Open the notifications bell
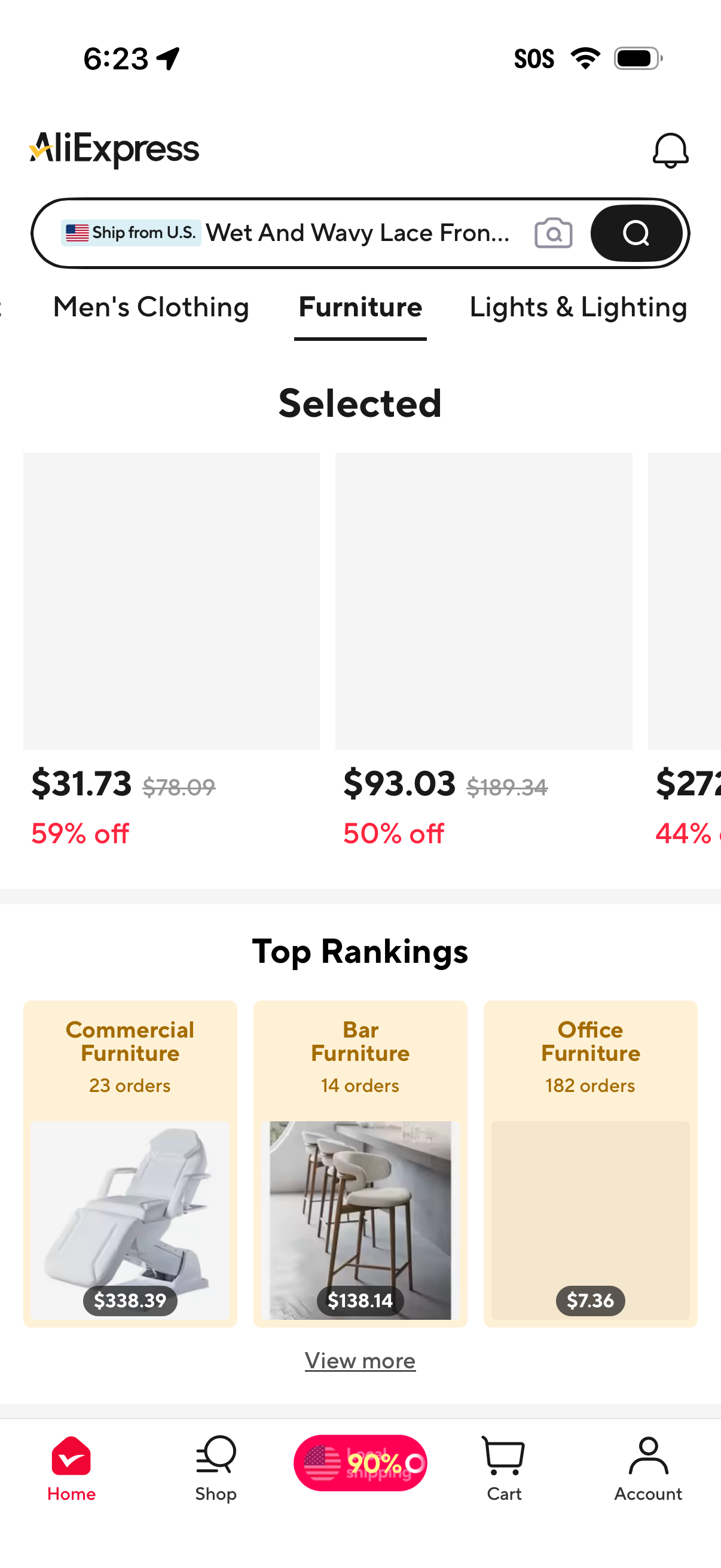This screenshot has height=1568, width=721. pos(670,150)
